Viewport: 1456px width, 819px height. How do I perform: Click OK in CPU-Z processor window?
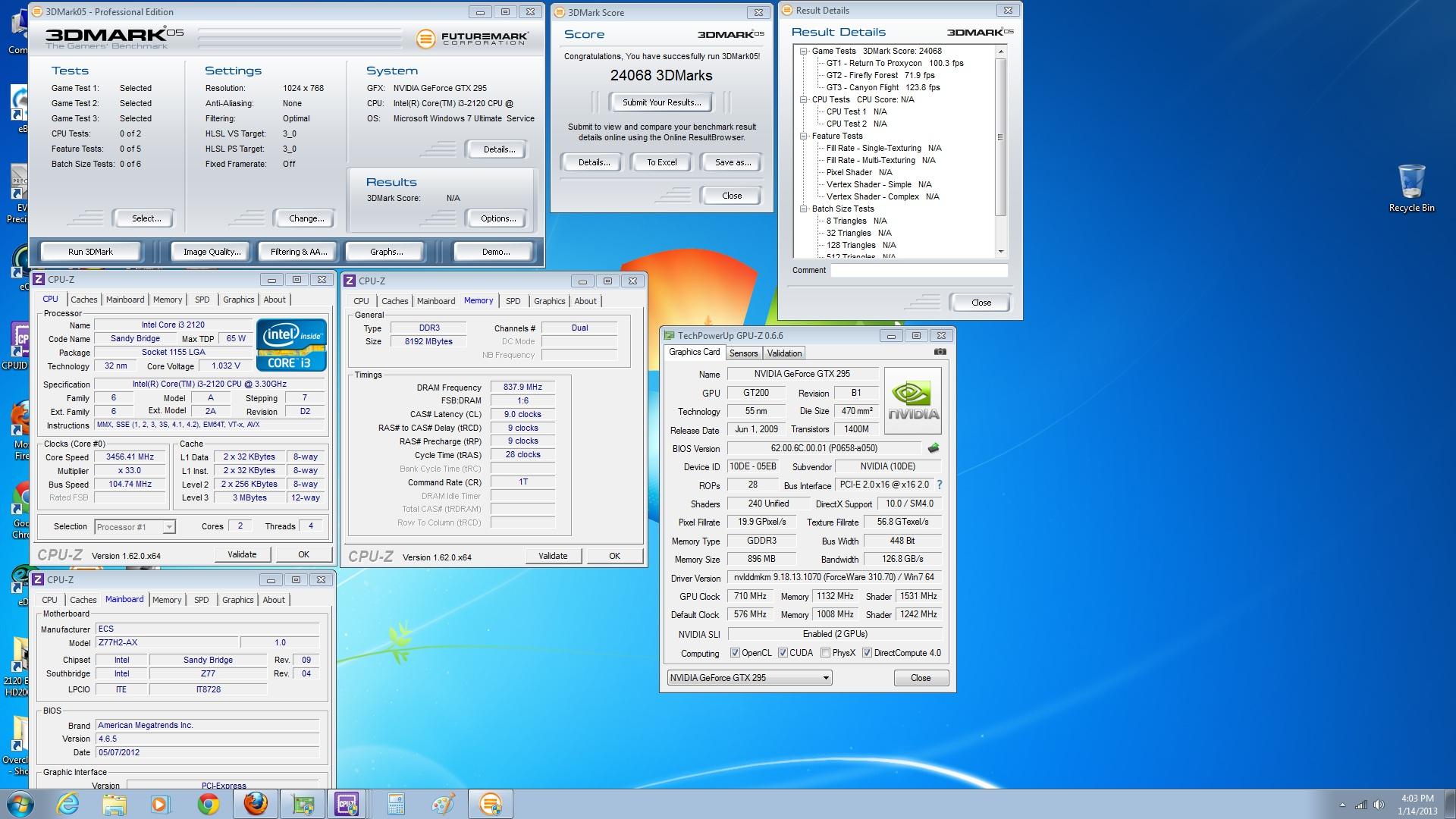(303, 554)
